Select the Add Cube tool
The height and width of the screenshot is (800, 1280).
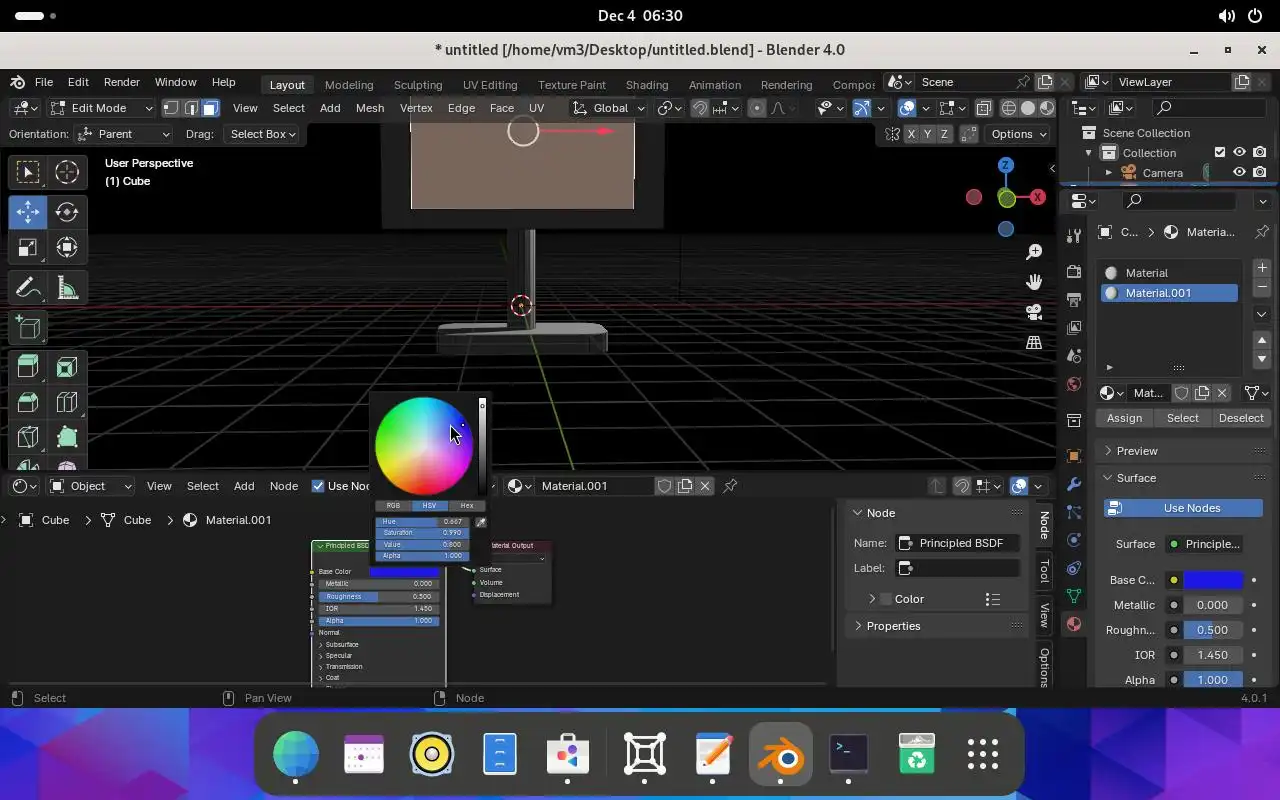point(28,328)
